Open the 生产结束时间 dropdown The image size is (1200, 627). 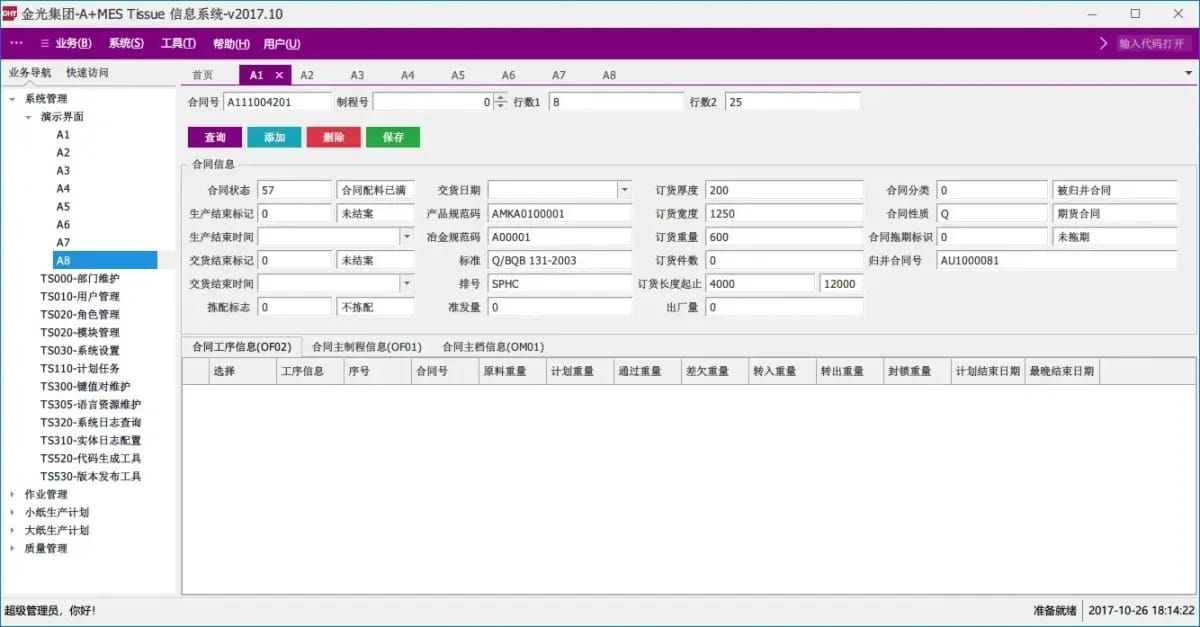pyautogui.click(x=406, y=237)
